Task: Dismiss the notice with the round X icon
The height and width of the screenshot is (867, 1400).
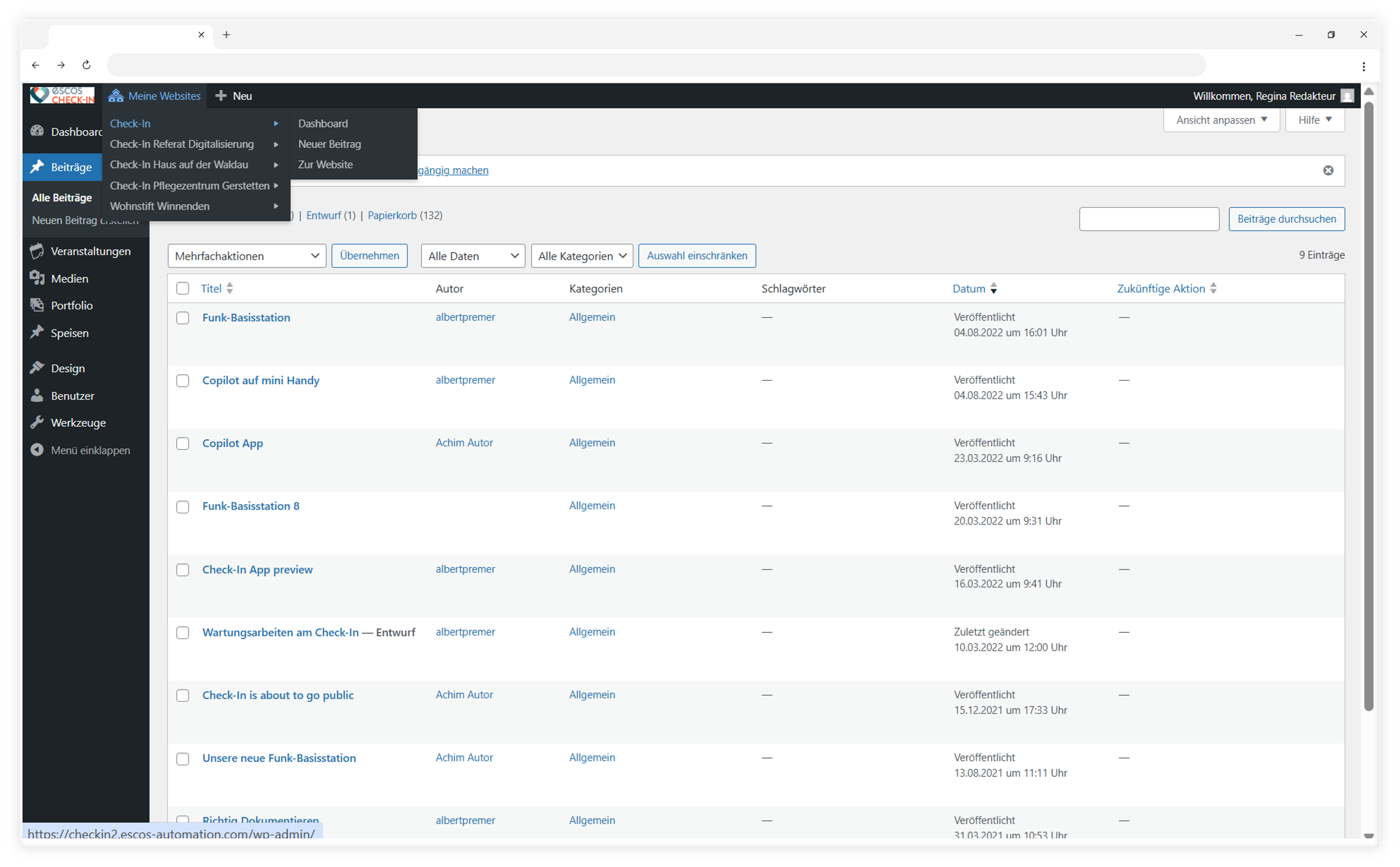Action: point(1328,170)
